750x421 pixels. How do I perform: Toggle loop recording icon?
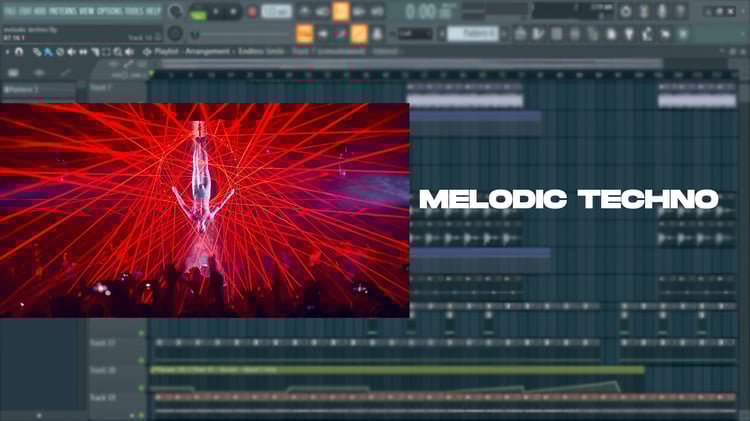click(377, 12)
